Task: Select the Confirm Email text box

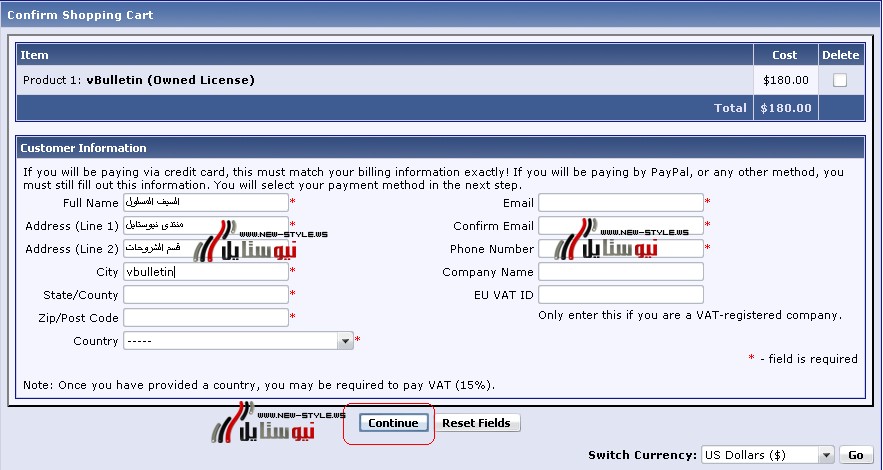Action: click(620, 226)
